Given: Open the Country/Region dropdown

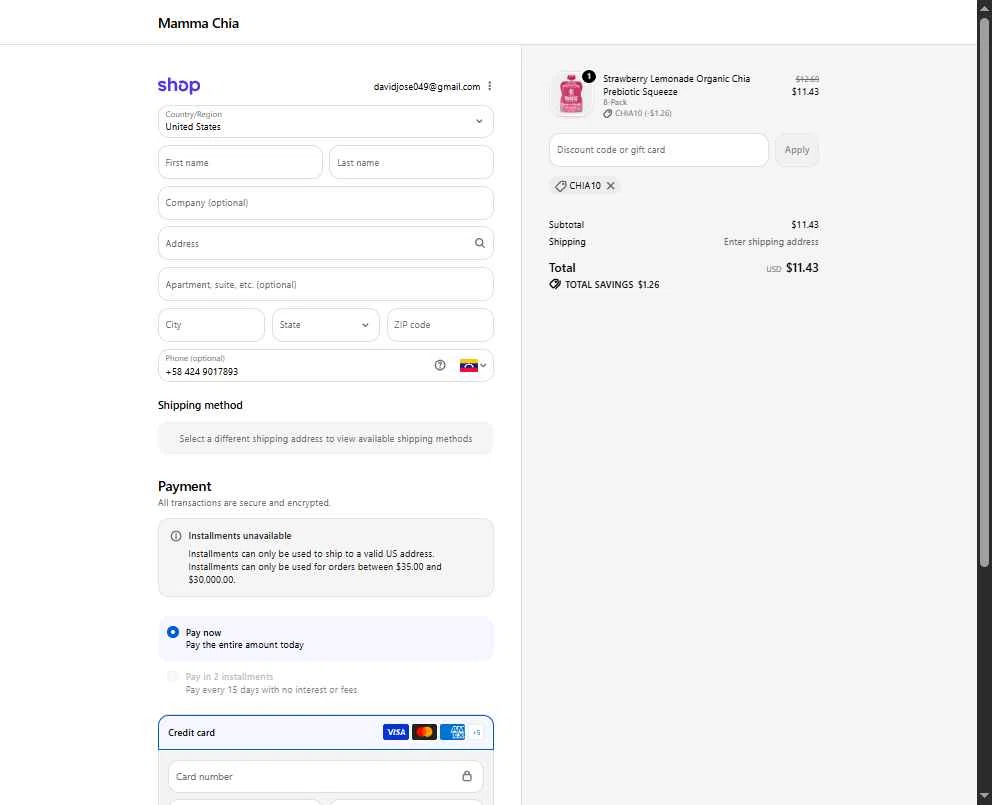Looking at the screenshot, I should 326,122.
